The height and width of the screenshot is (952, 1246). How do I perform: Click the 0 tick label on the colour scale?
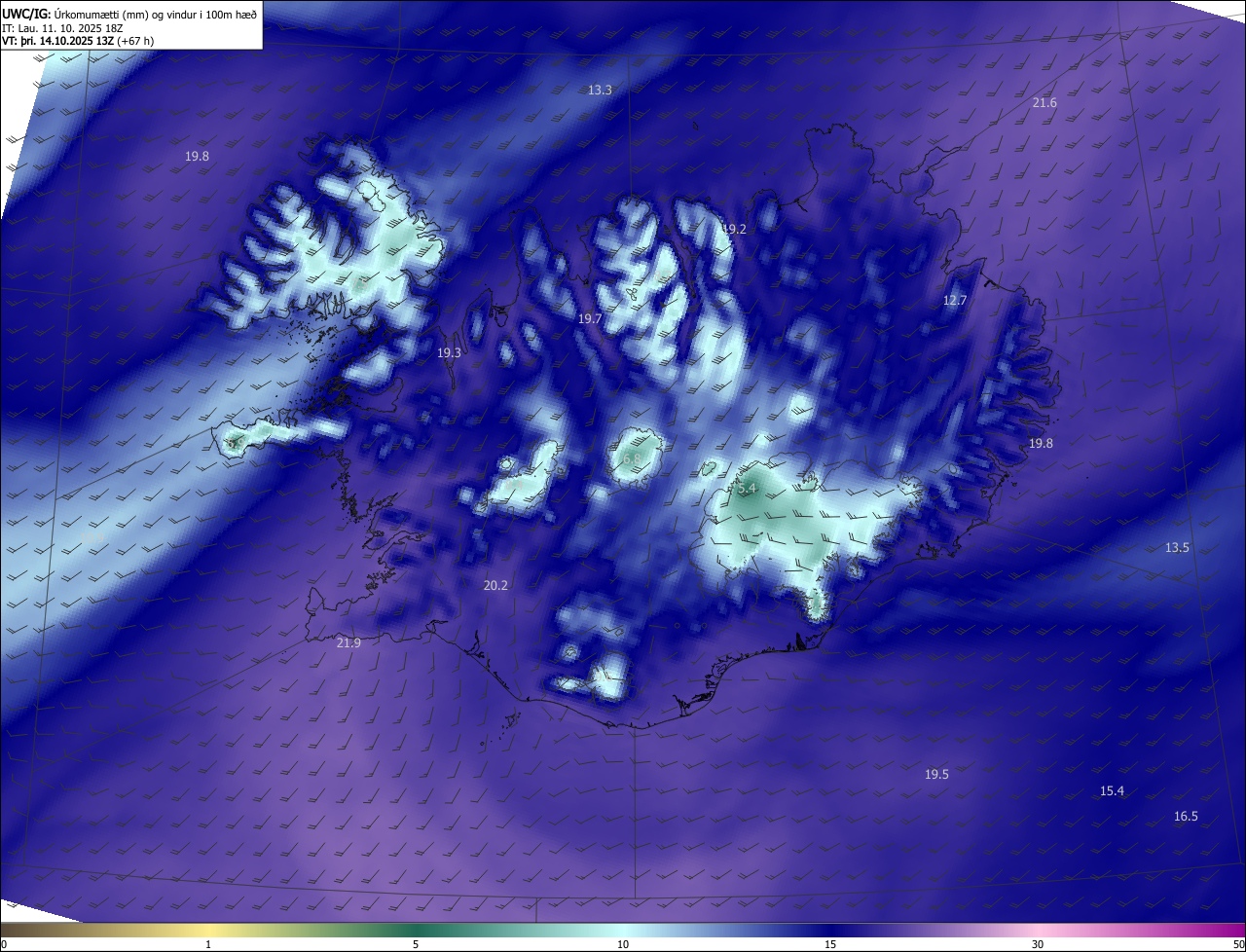click(x=3, y=944)
